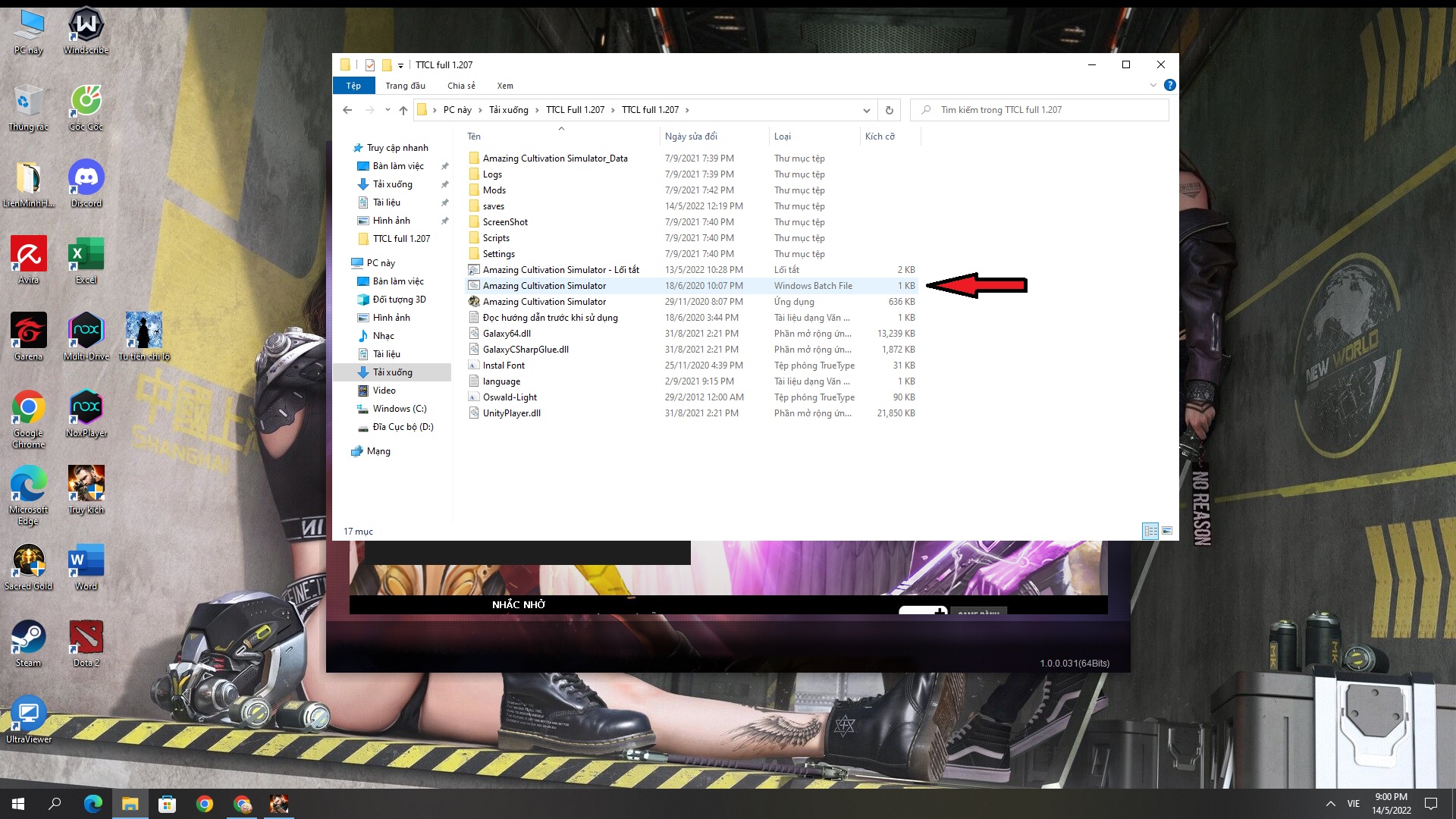Click Tải xuống in the breadcrumb path
The image size is (1456, 819).
point(508,110)
